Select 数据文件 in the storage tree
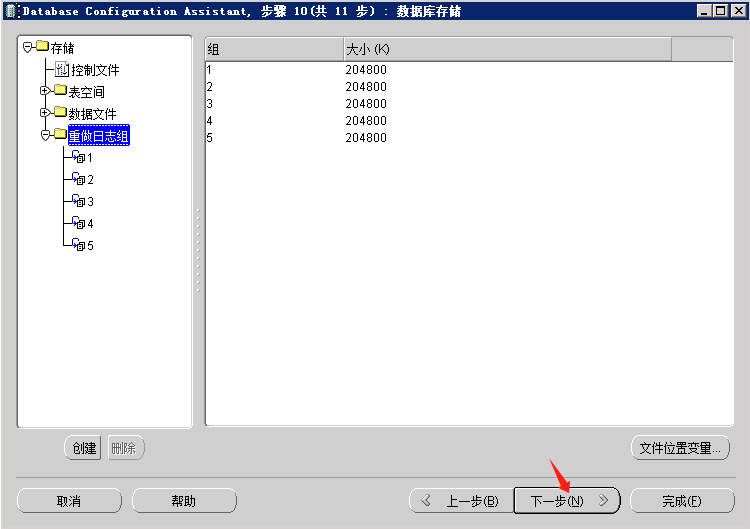Image resolution: width=750 pixels, height=529 pixels. coord(92,114)
